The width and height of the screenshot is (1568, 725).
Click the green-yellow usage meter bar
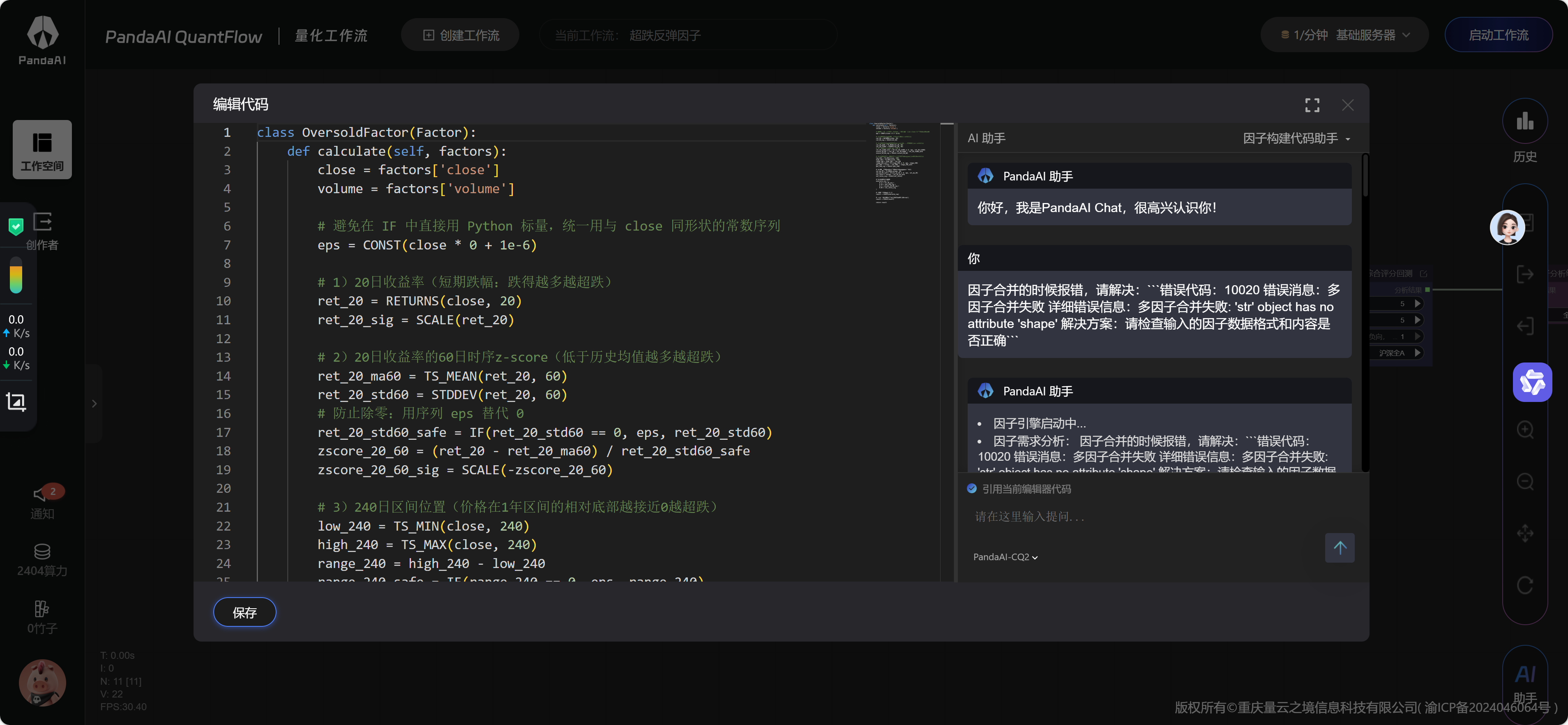click(x=16, y=275)
